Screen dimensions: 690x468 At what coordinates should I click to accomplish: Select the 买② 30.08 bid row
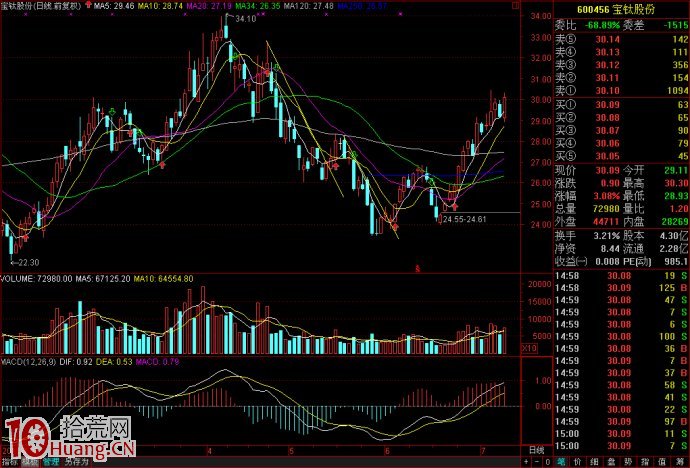pyautogui.click(x=621, y=117)
